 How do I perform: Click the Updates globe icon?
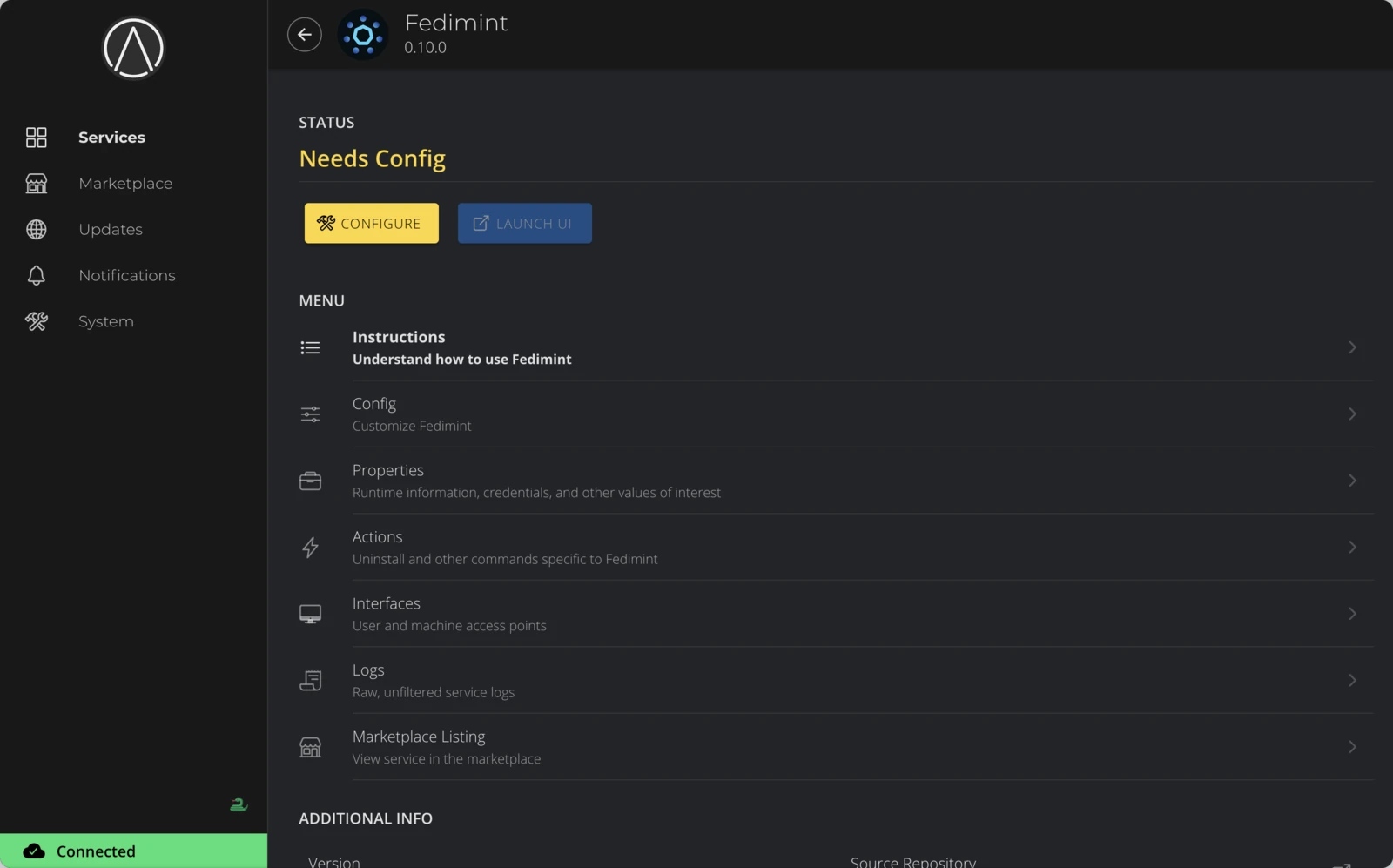[x=36, y=229]
